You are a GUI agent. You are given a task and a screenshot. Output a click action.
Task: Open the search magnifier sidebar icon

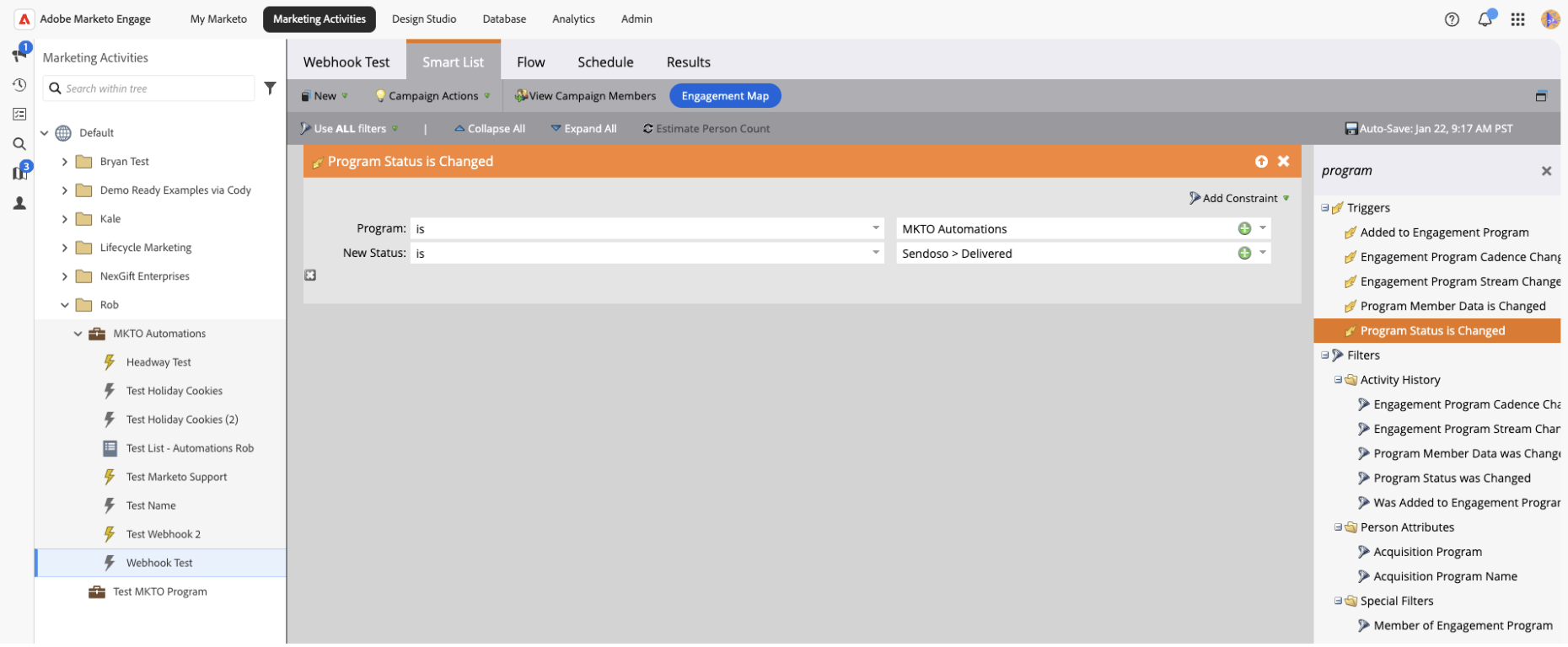pyautogui.click(x=19, y=144)
